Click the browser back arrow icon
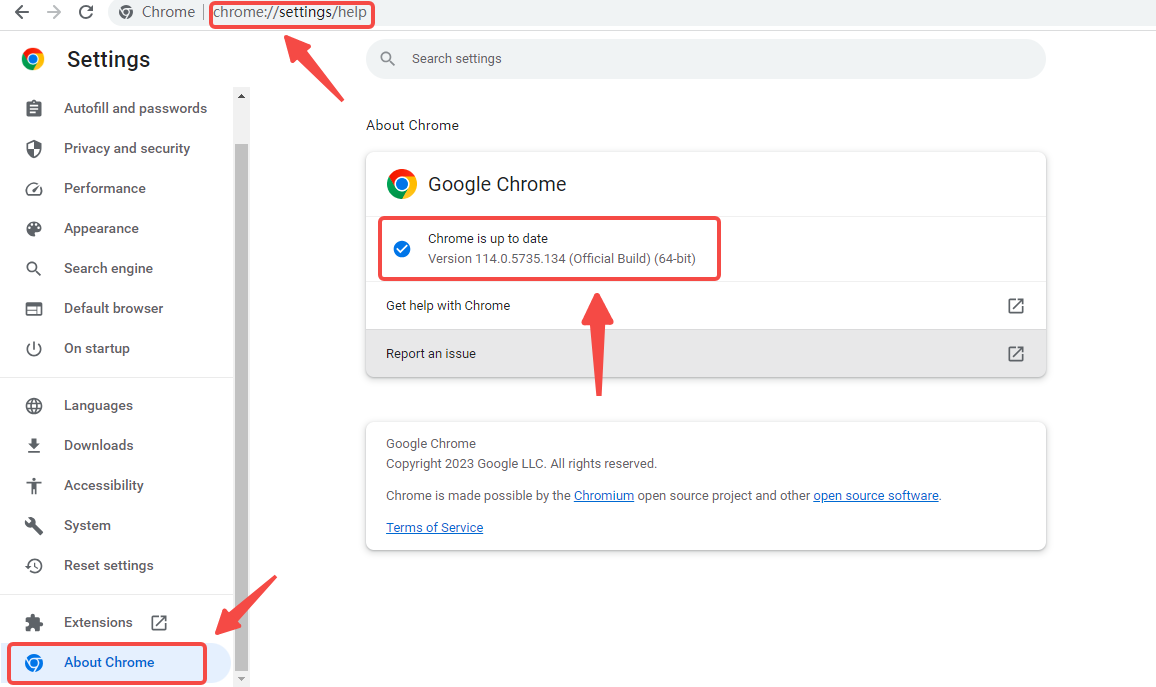Image resolution: width=1156 pixels, height=687 pixels. pos(21,12)
